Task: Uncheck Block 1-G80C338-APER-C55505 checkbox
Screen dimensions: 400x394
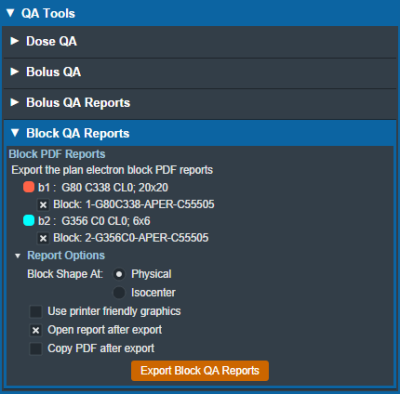Action: (x=43, y=204)
